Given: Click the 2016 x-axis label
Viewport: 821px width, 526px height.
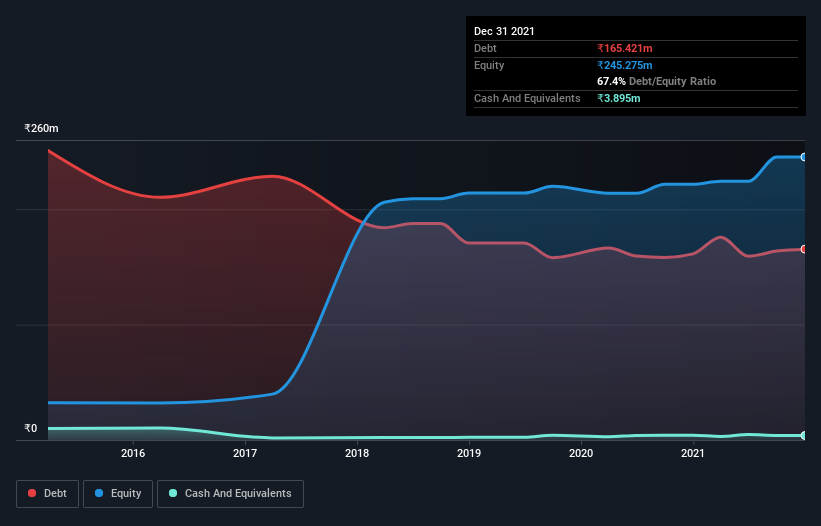Looking at the screenshot, I should [133, 453].
